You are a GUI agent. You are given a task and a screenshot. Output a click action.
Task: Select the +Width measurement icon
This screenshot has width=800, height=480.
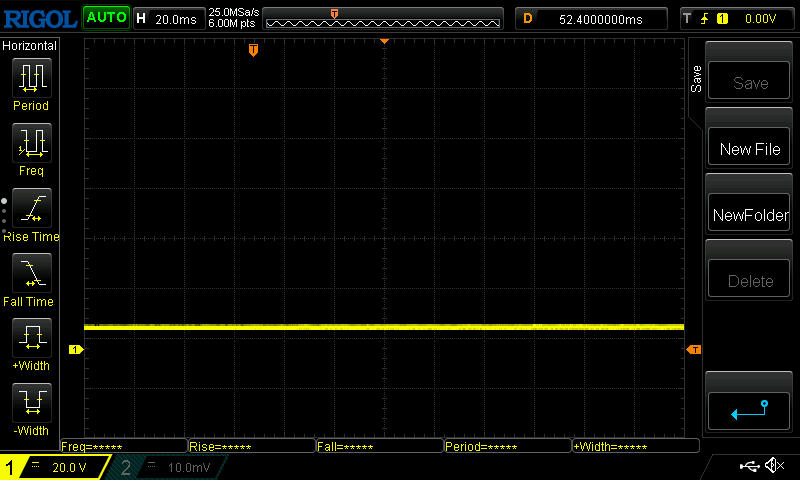(32, 338)
